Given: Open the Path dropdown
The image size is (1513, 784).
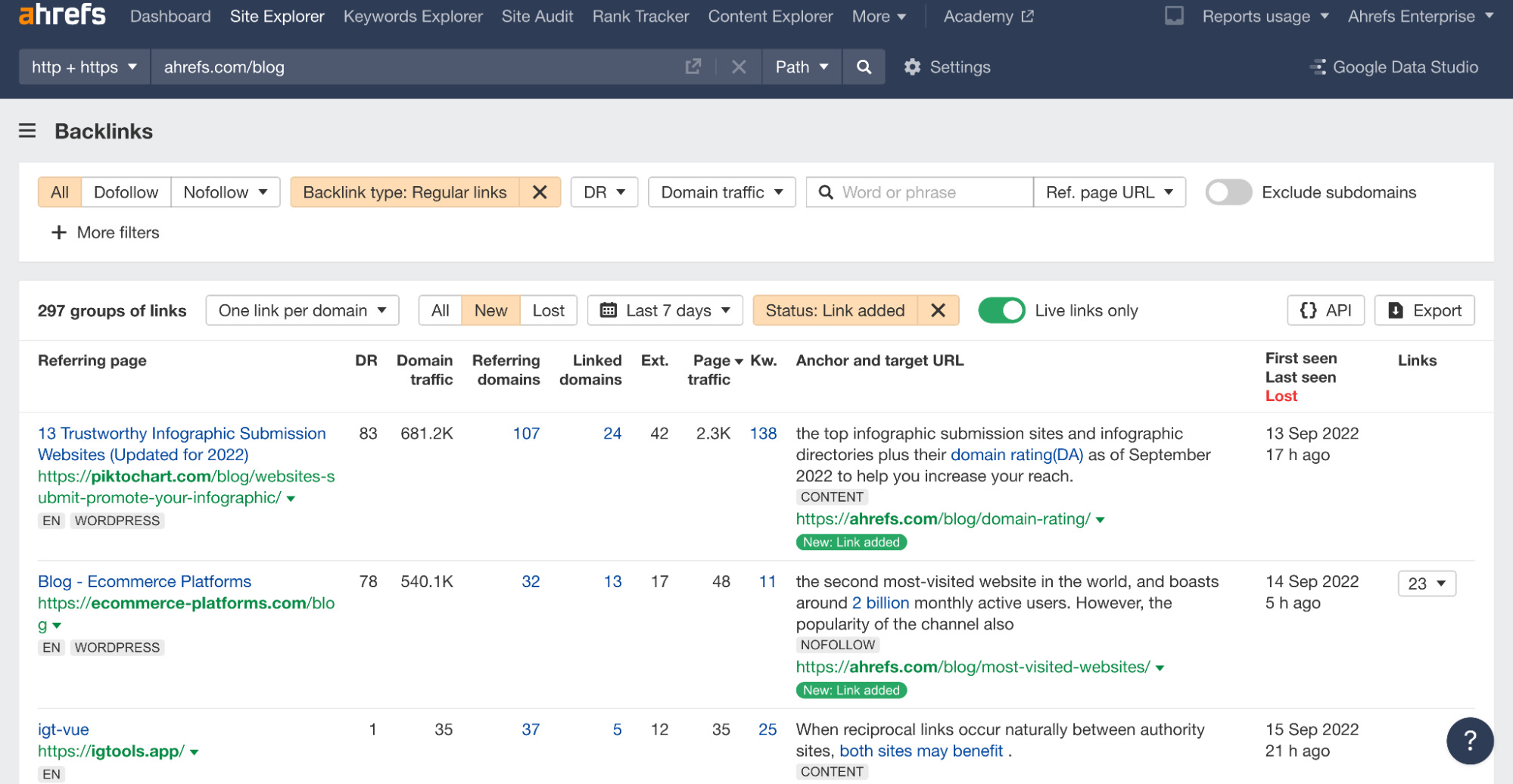Looking at the screenshot, I should tap(801, 67).
